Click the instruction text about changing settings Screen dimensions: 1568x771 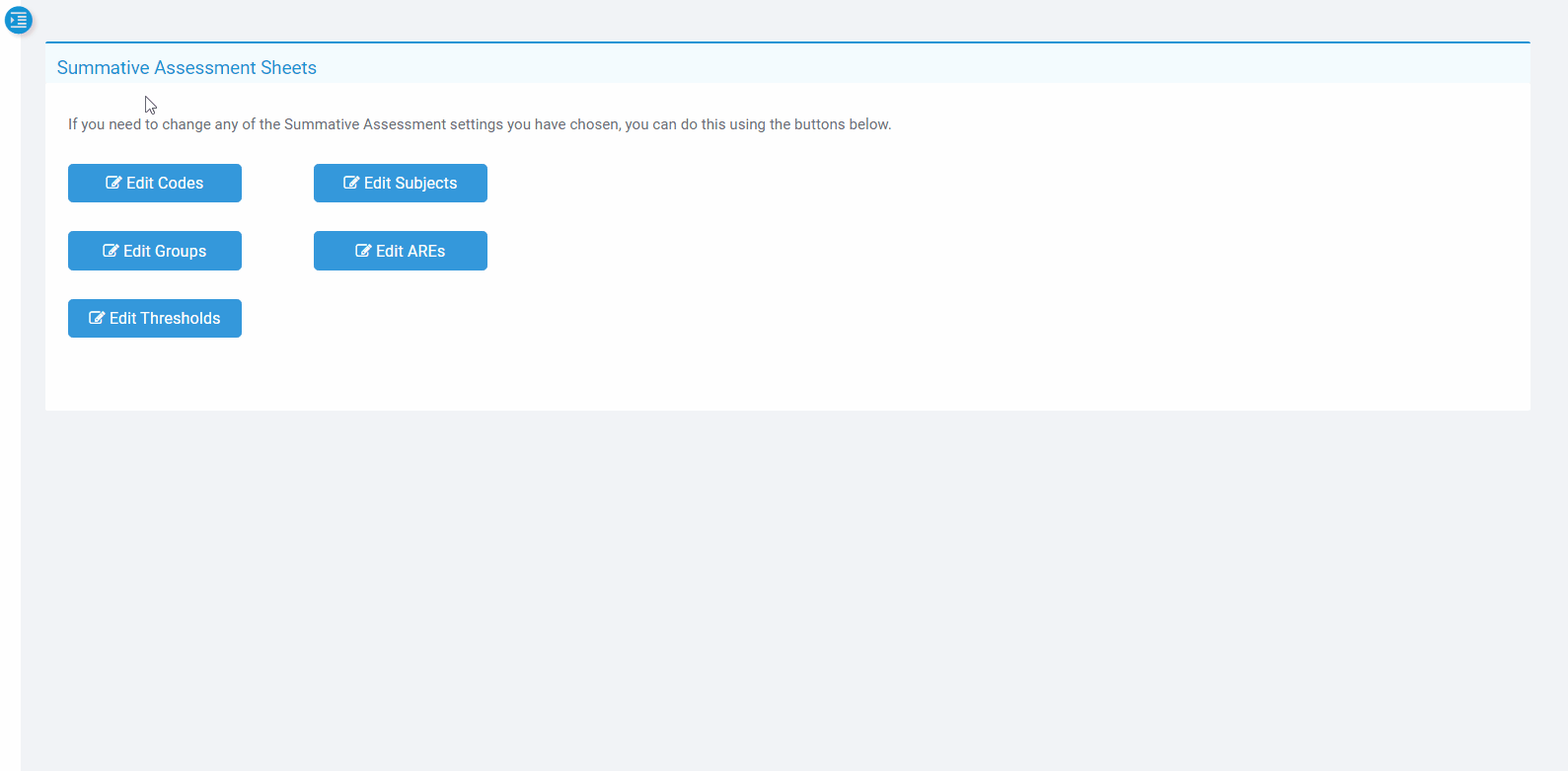(x=480, y=124)
